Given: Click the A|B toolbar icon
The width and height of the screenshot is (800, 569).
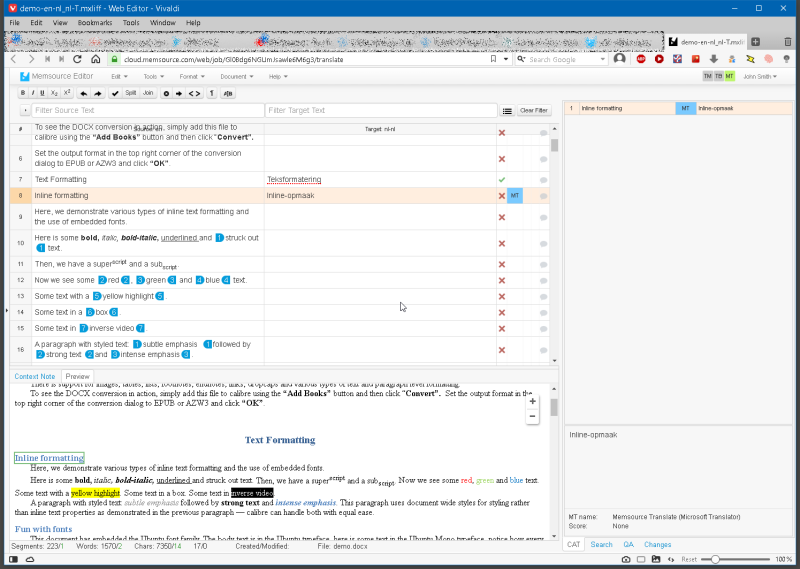Looking at the screenshot, I should tap(228, 93).
